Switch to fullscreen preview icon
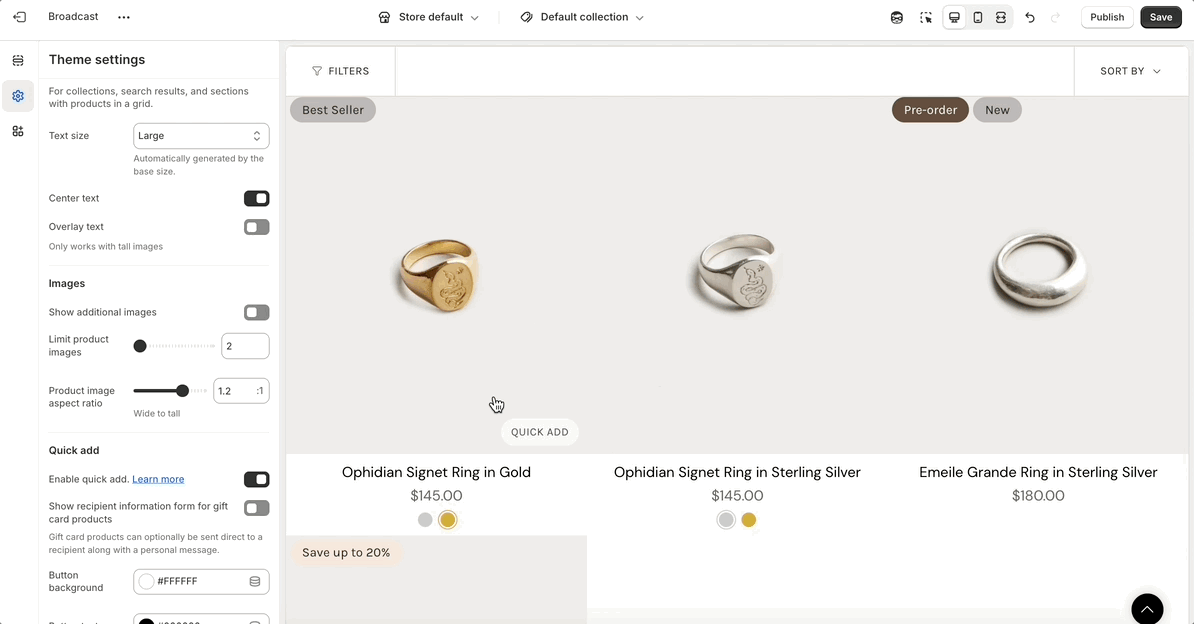 tap(1000, 17)
